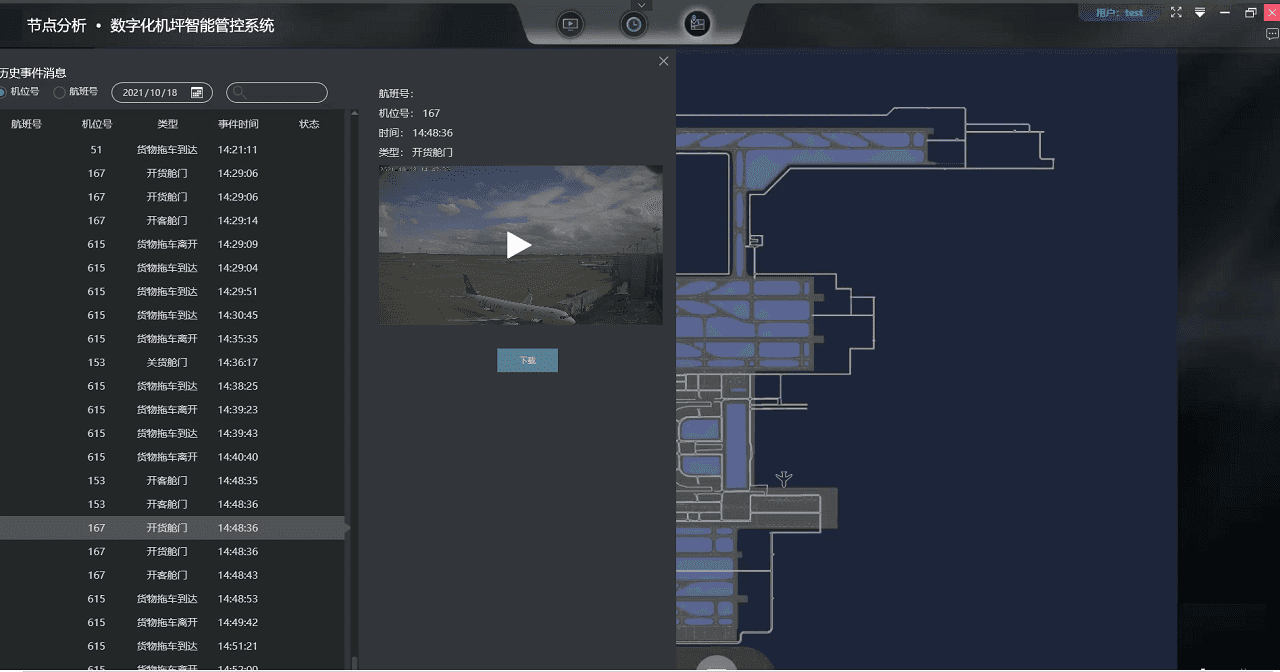
Task: Close the event detail panel with X
Action: pyautogui.click(x=664, y=62)
